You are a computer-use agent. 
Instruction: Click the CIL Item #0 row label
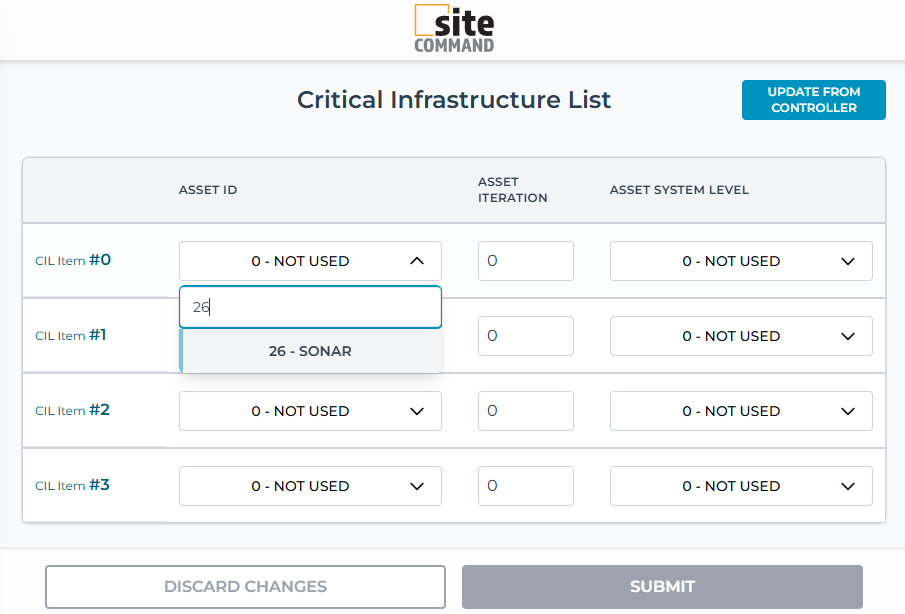[73, 260]
